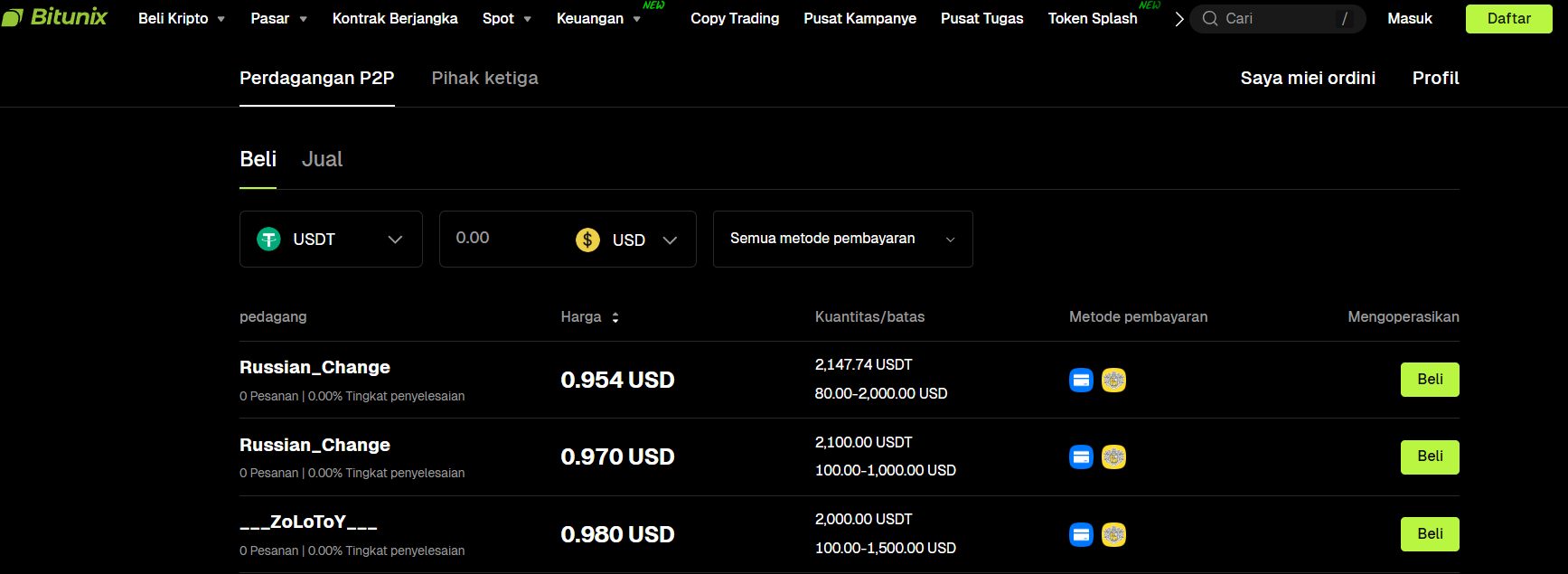1568x574 pixels.
Task: Switch to Pihak ketiga tab
Action: pyautogui.click(x=485, y=79)
